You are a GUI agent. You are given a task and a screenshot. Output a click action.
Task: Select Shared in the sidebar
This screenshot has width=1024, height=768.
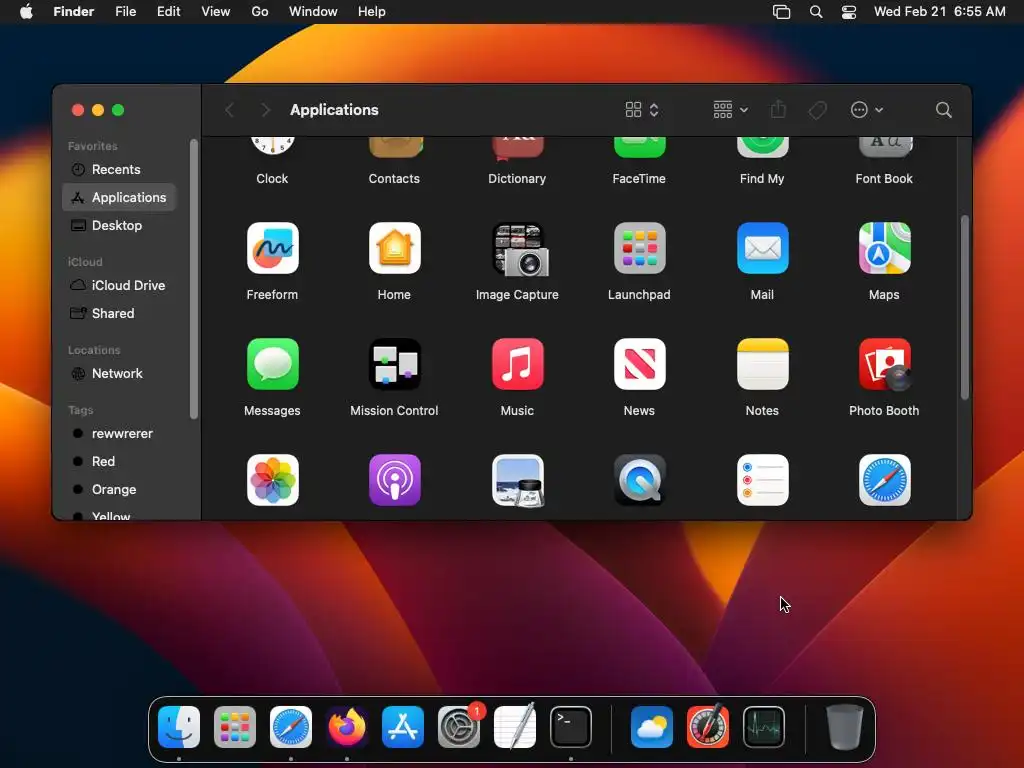click(119, 313)
